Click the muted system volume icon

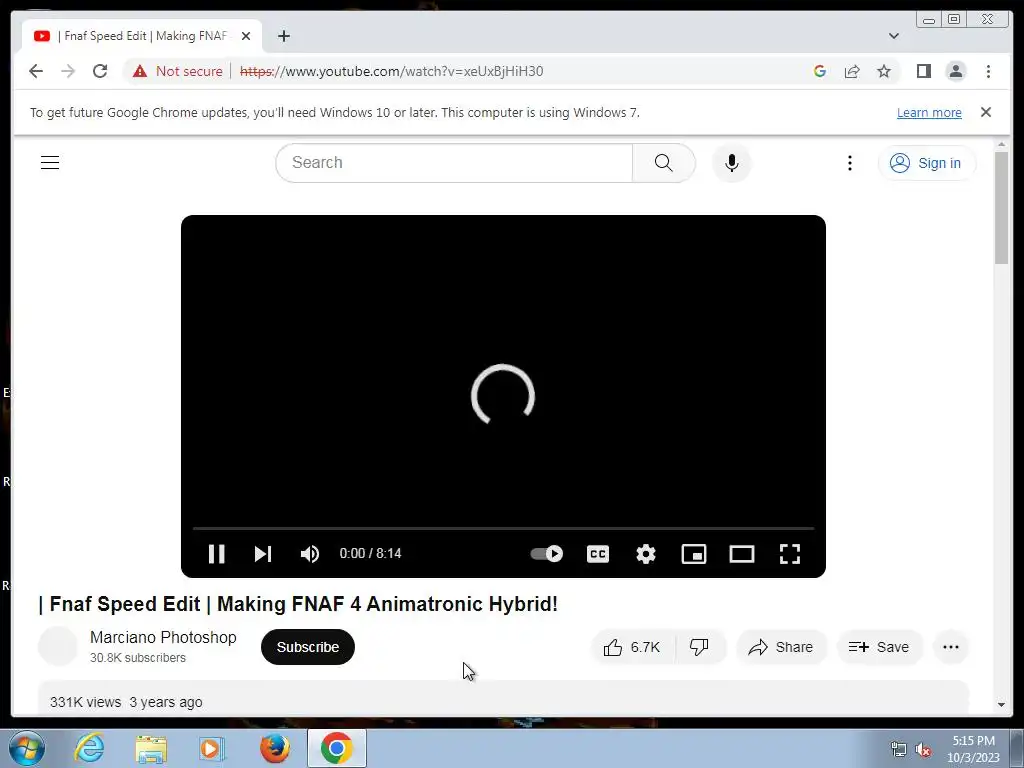[923, 750]
